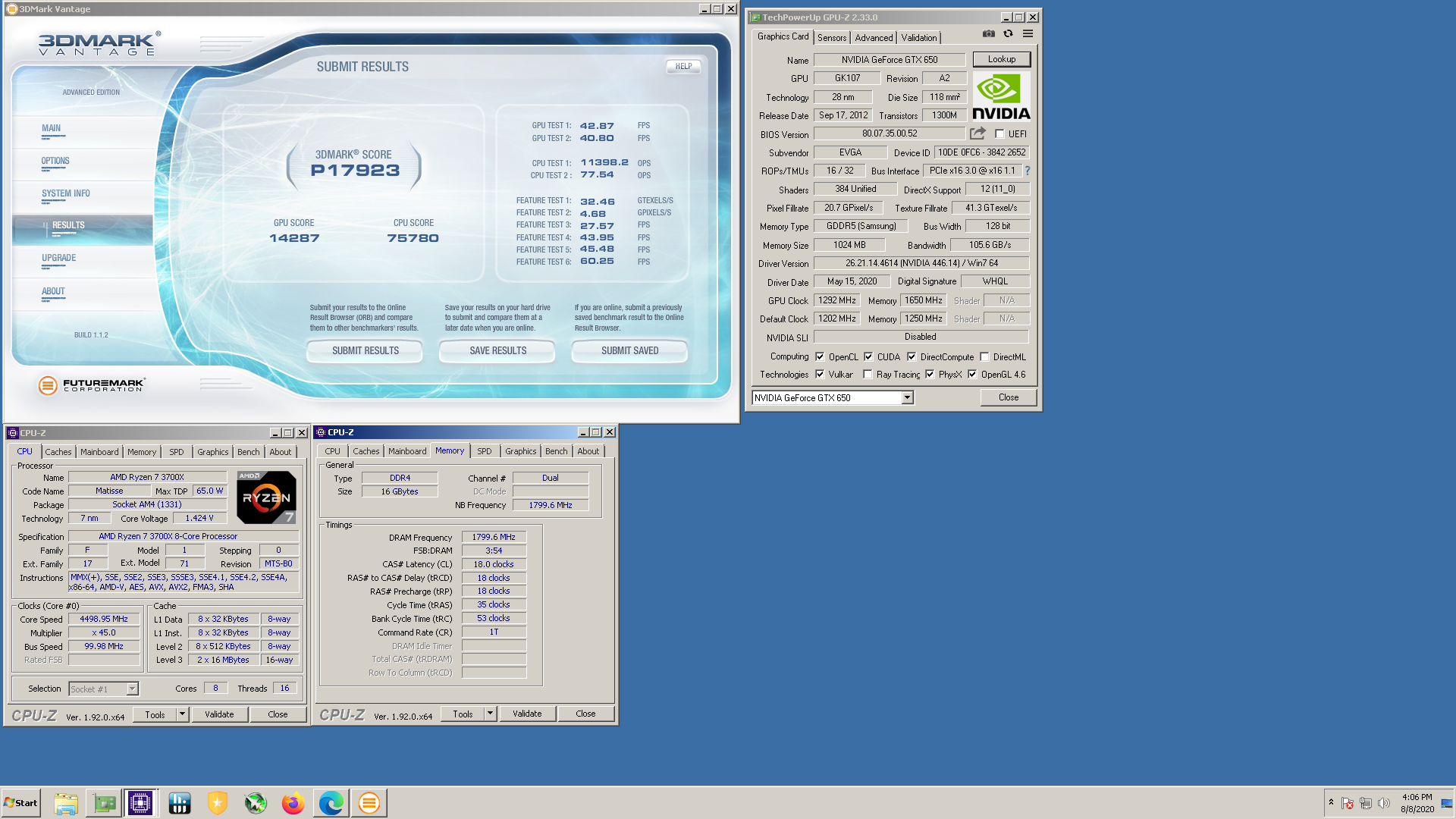Viewport: 1456px width, 819px height.
Task: Click the volume speaker tray icon
Action: click(x=1384, y=803)
